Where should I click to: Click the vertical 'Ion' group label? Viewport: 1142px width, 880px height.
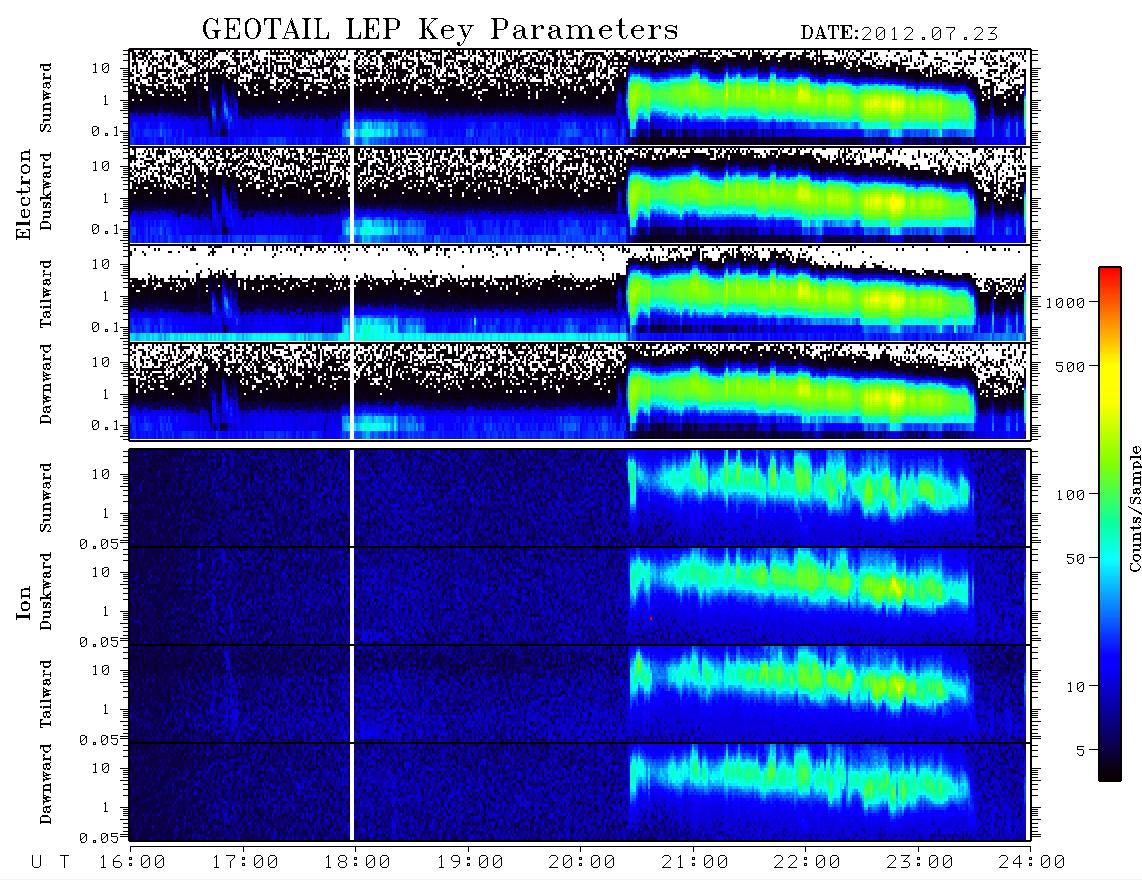pyautogui.click(x=24, y=602)
